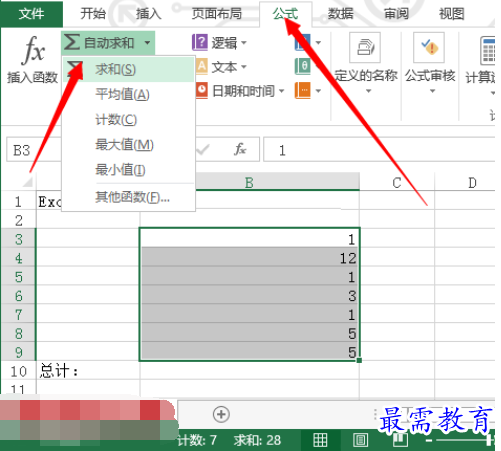Select row 10 header

(18, 371)
